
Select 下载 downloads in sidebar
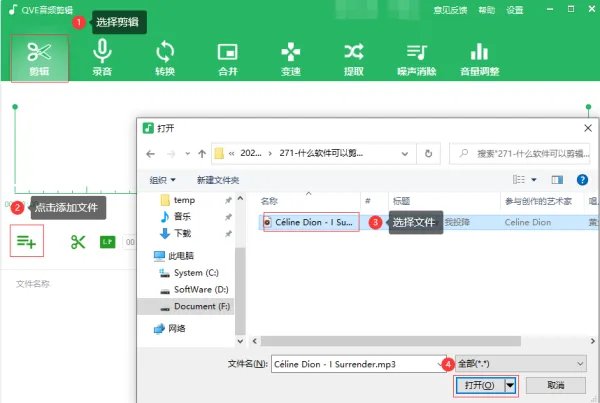coord(182,233)
